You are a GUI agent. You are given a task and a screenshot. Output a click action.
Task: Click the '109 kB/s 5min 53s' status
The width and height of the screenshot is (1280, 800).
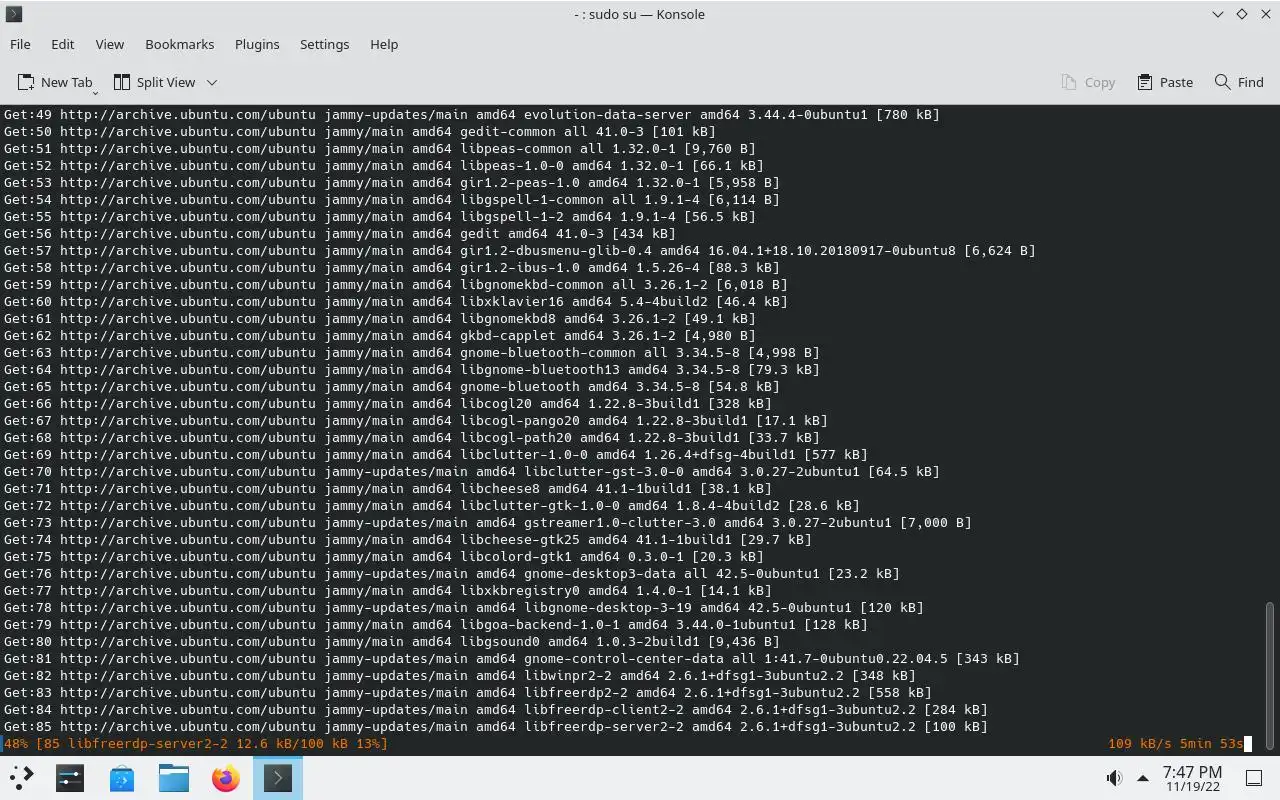[1175, 744]
